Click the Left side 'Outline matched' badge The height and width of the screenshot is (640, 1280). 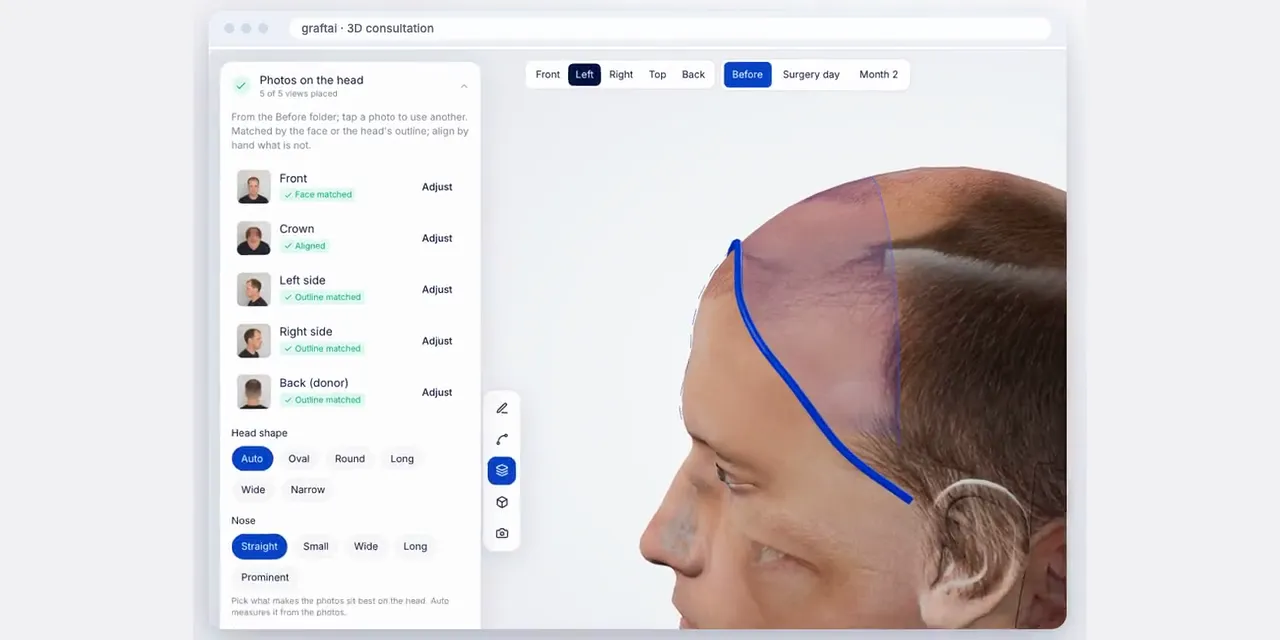click(x=322, y=297)
